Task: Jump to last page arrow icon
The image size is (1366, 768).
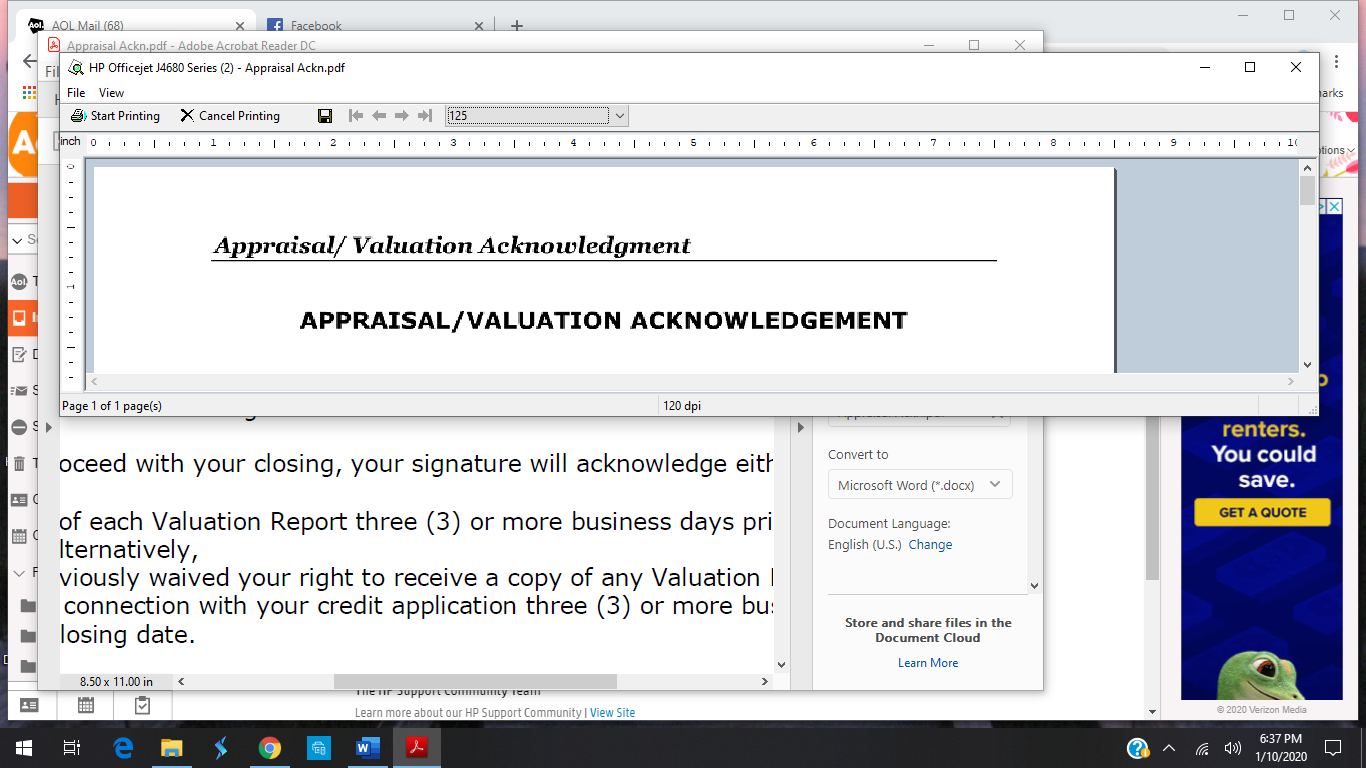Action: pos(425,116)
